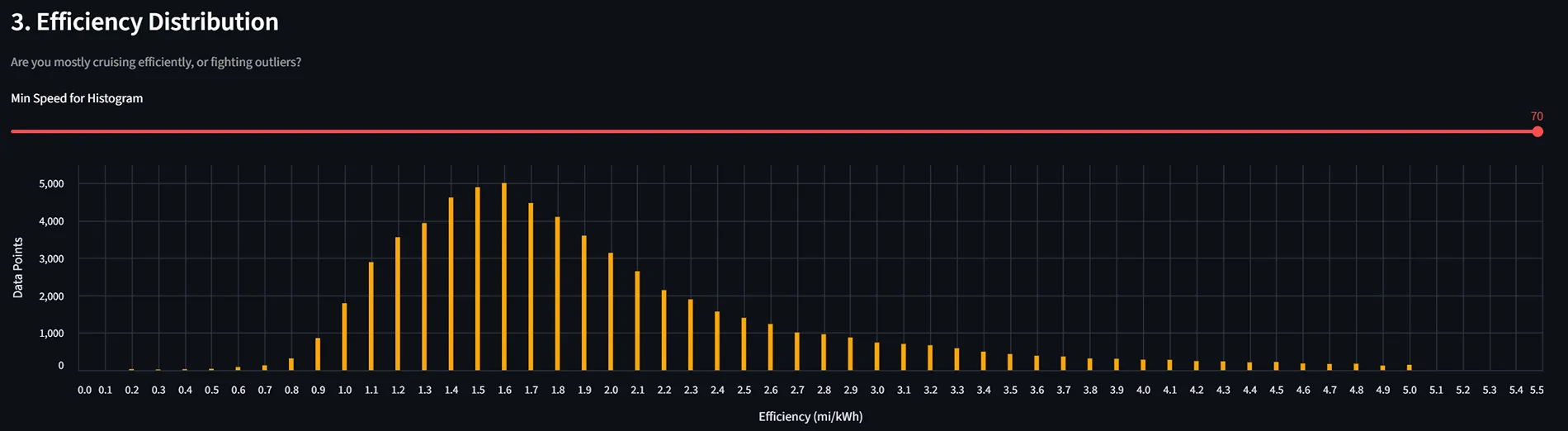Screen dimensions: 1568x431
Task: Click the middle of the red slider track
Action: (x=773, y=131)
